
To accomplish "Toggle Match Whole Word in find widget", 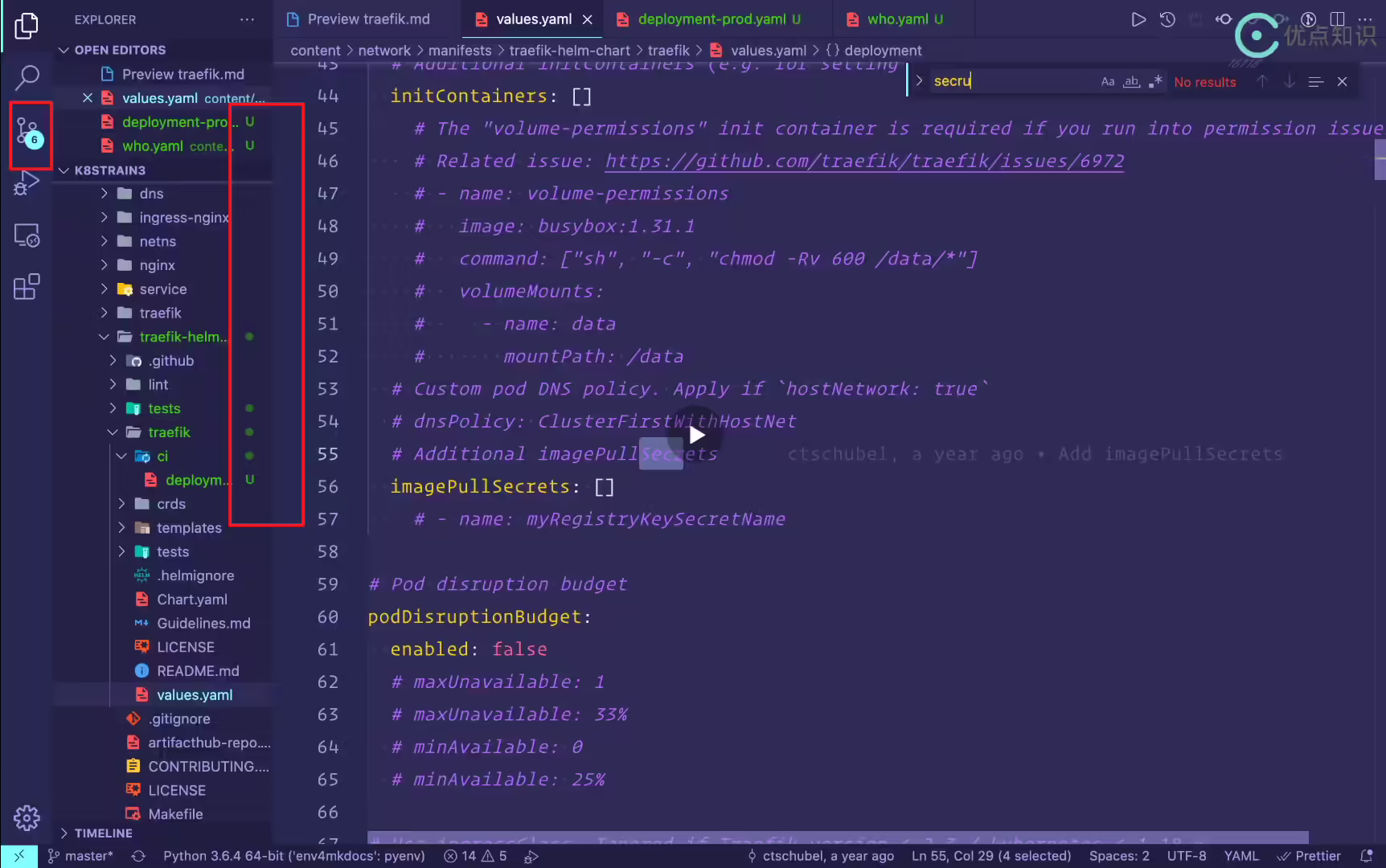I will [x=1132, y=81].
